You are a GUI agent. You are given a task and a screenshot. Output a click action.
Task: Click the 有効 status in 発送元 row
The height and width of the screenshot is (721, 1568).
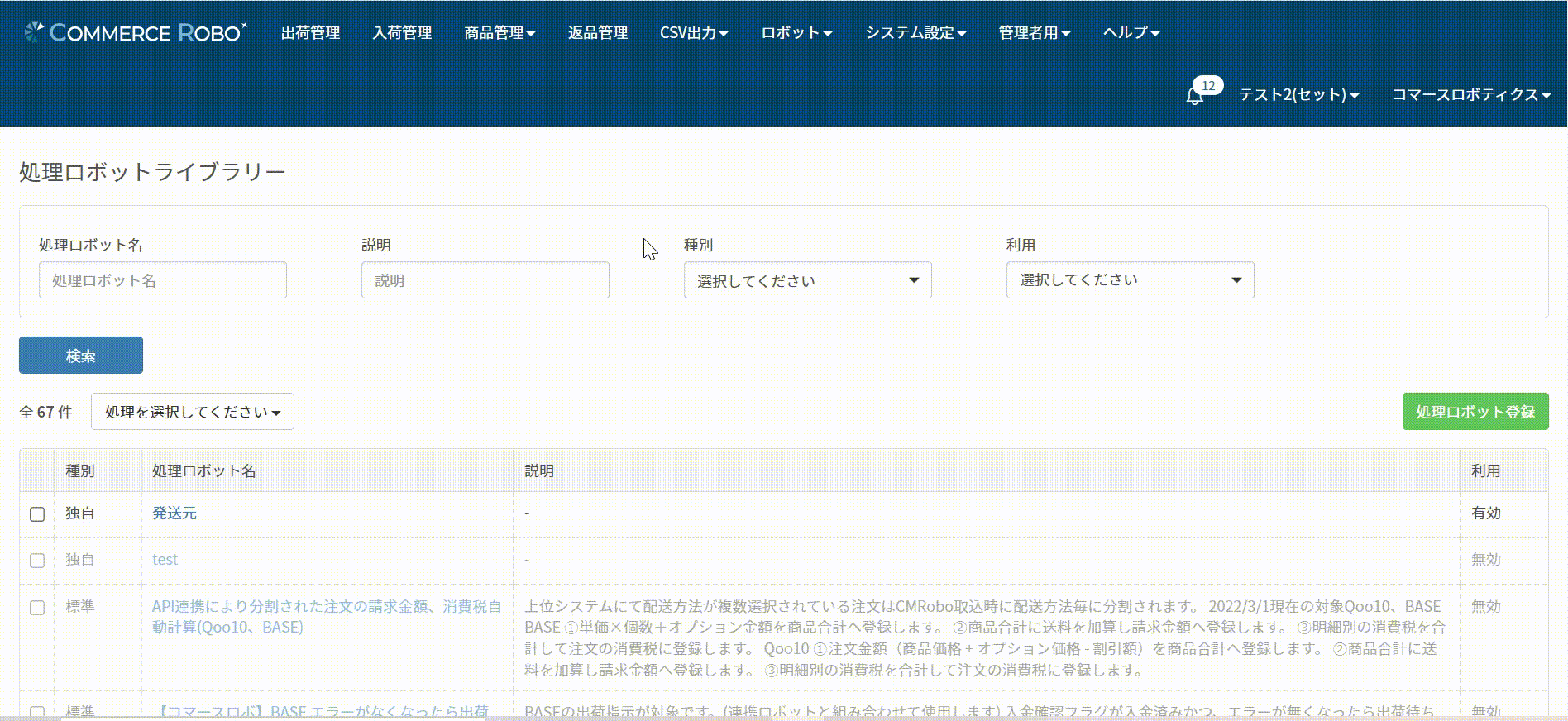coord(1486,513)
